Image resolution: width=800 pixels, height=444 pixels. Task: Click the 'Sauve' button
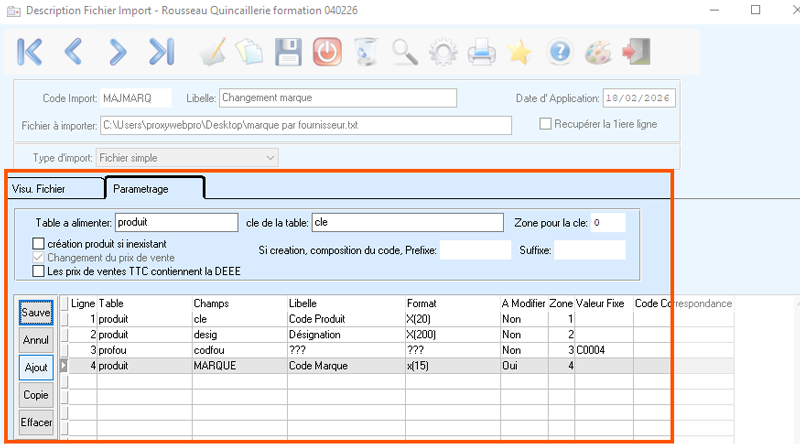[36, 312]
